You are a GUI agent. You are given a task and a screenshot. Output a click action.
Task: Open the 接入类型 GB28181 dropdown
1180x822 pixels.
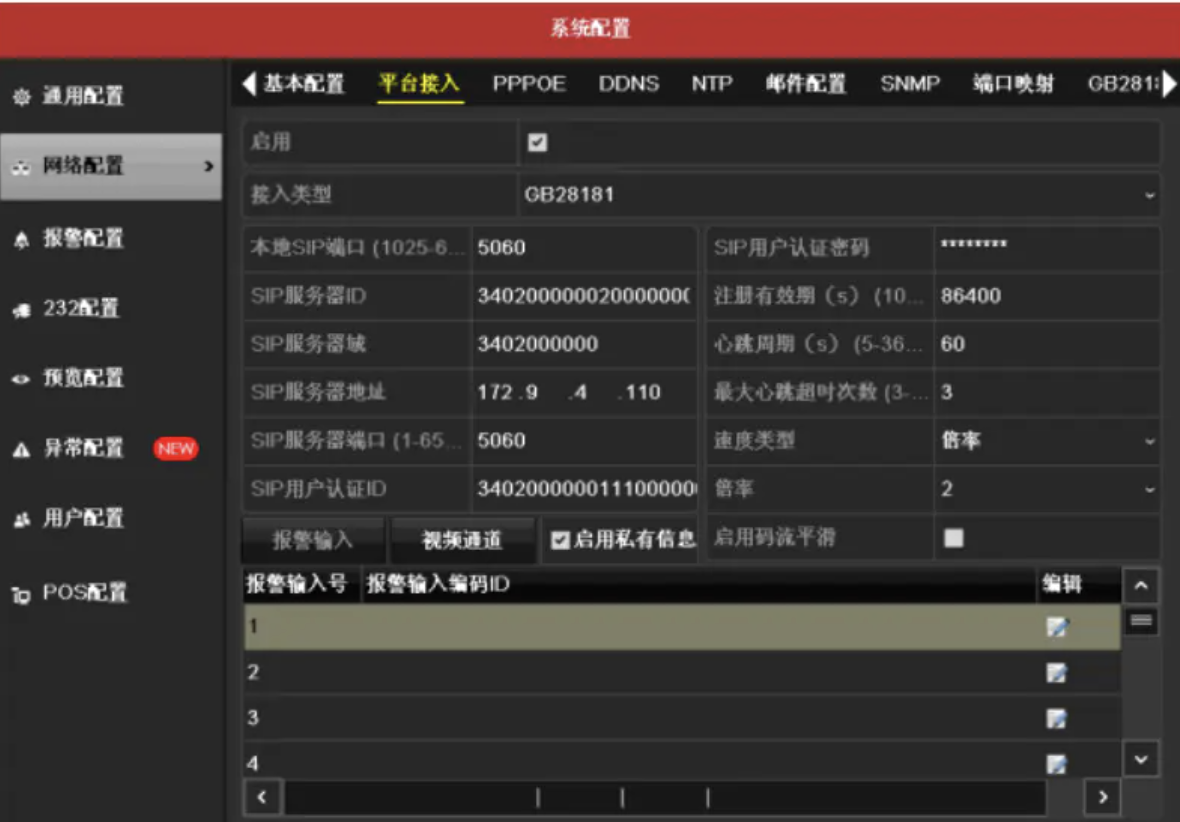(839, 195)
